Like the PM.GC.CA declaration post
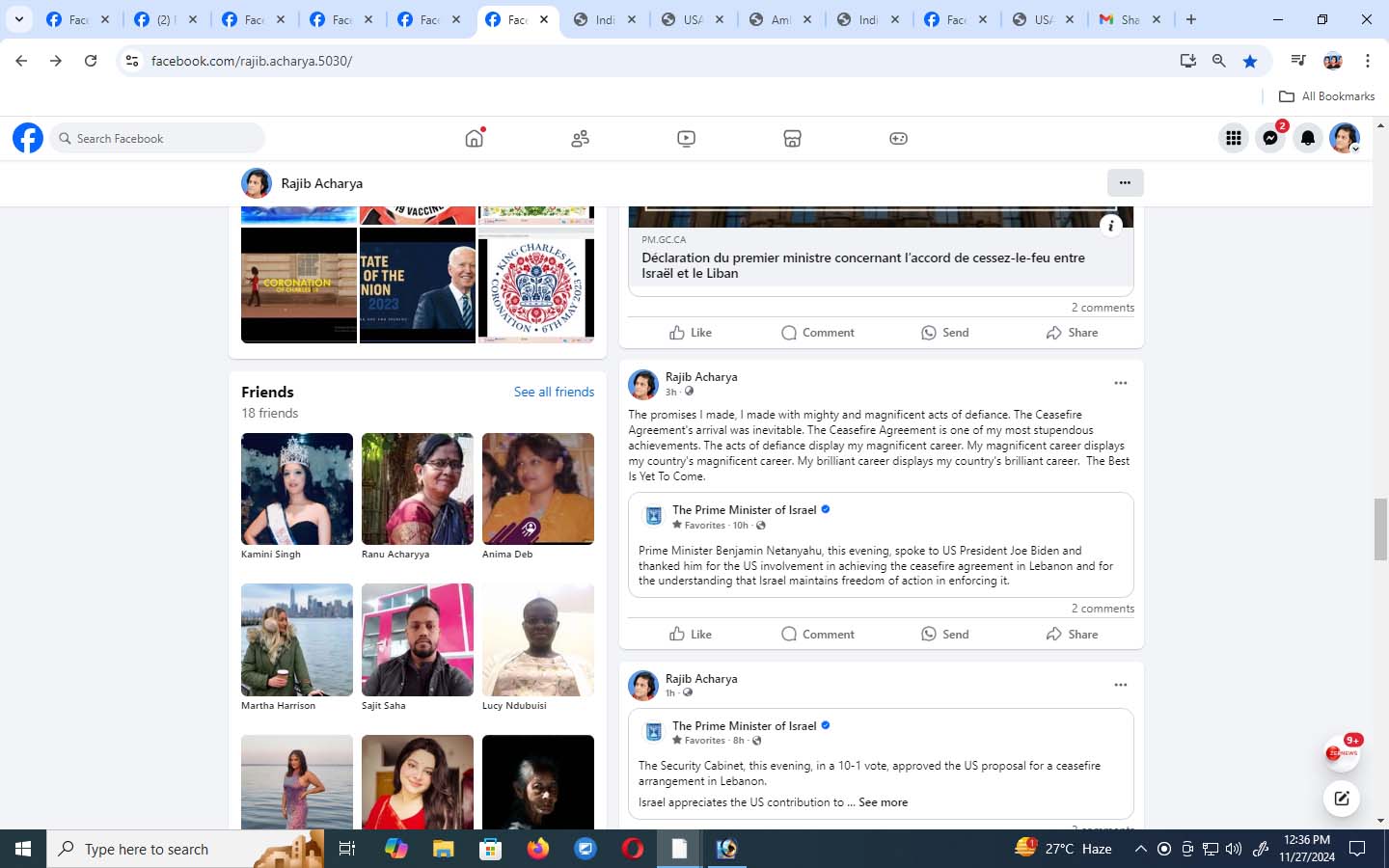Screen dimensions: 1389x868 pos(691,332)
